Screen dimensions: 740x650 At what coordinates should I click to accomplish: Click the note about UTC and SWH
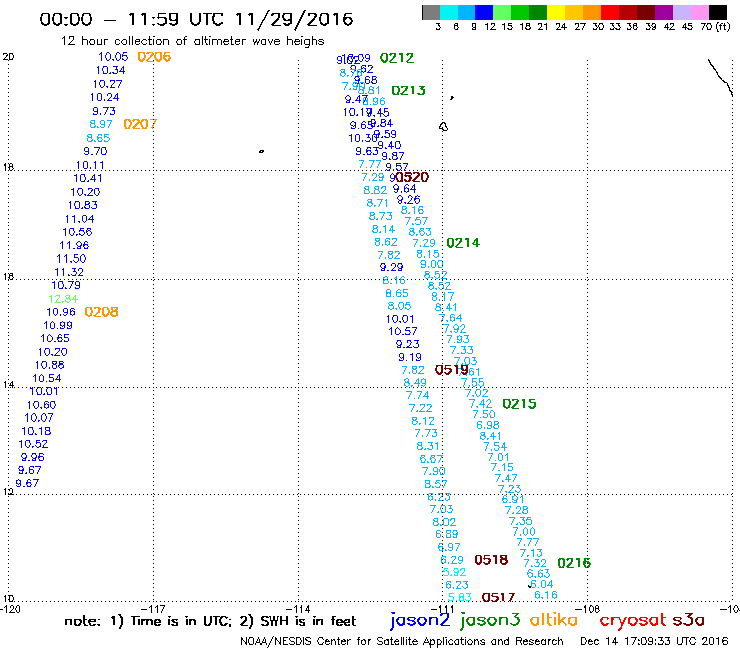pos(210,621)
